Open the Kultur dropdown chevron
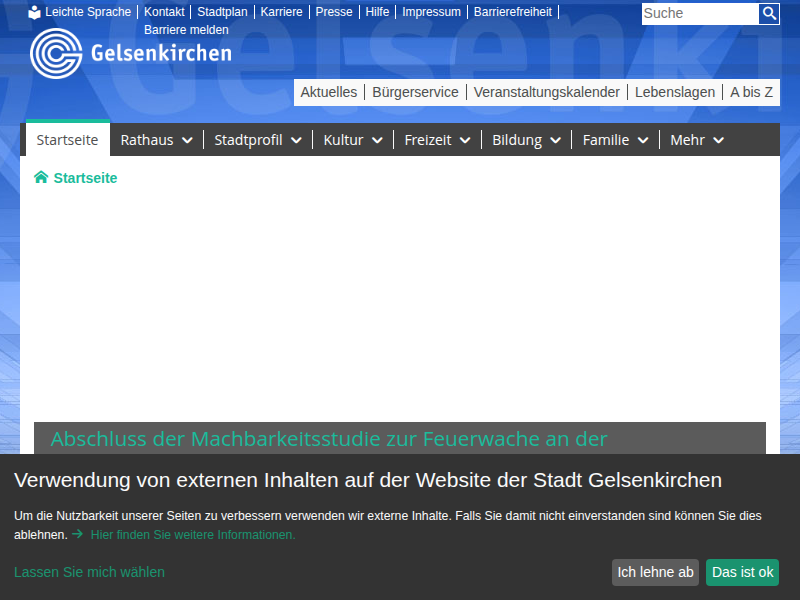Image resolution: width=800 pixels, height=600 pixels. 377,140
